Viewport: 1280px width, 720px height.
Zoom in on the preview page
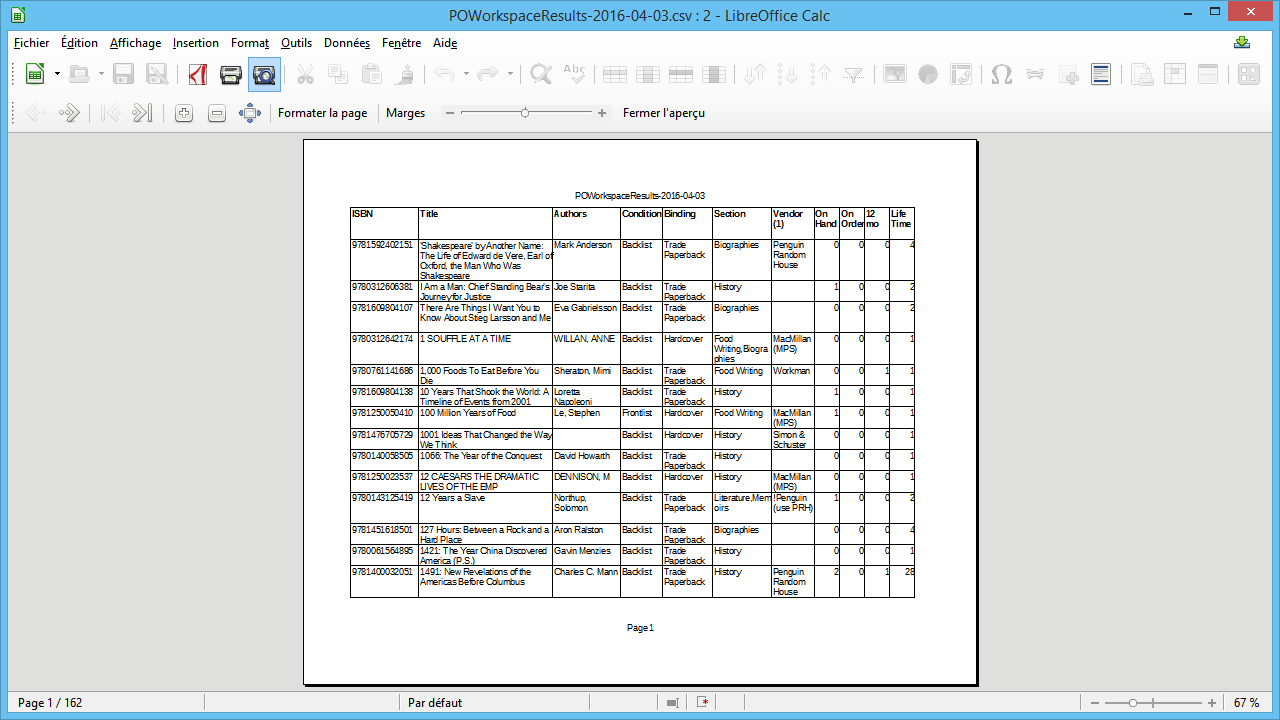[183, 113]
